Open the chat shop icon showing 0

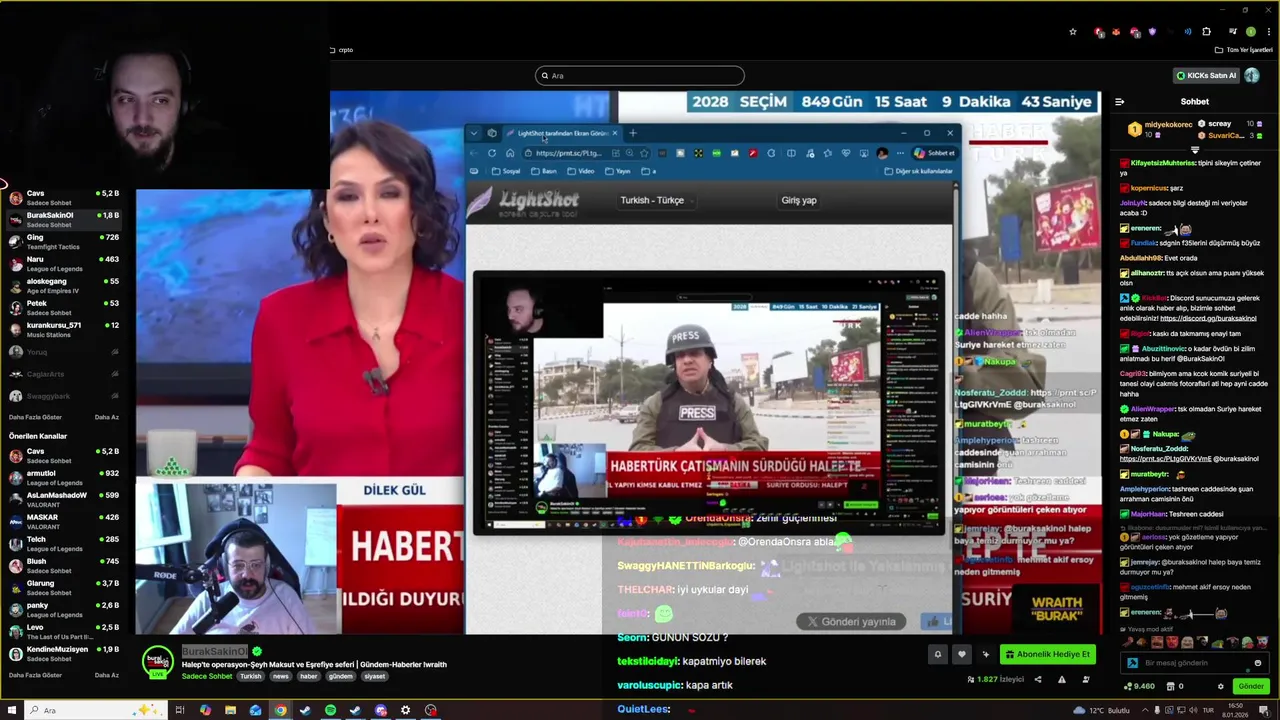click(1176, 686)
